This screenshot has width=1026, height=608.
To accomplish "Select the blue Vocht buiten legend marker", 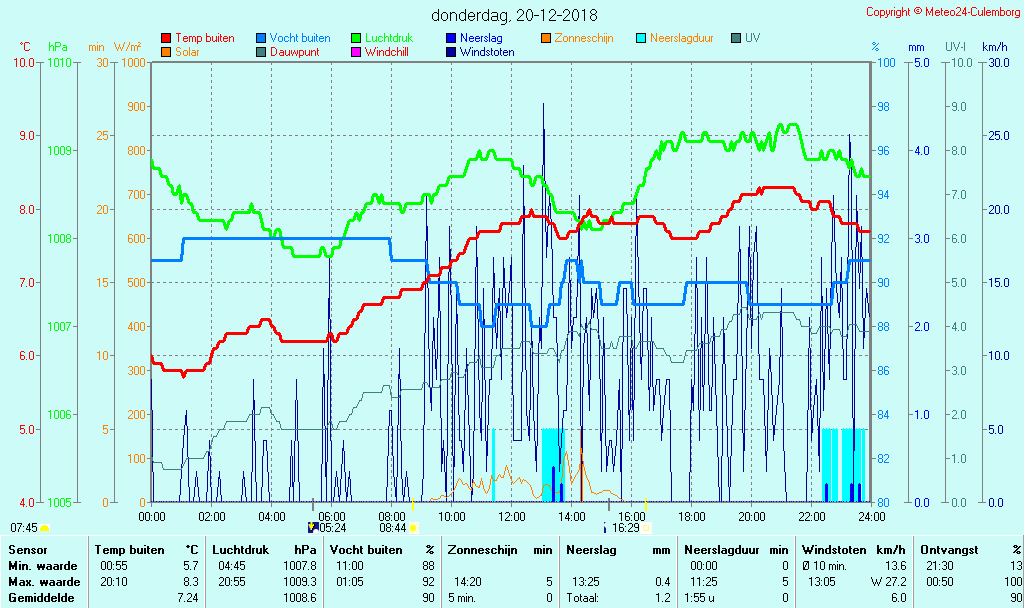I will [x=261, y=38].
